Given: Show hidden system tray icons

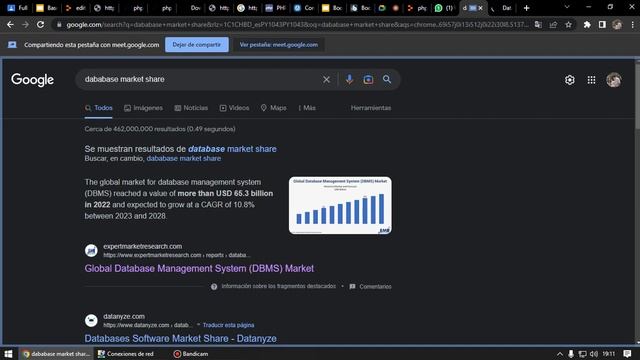Looking at the screenshot, I should 560,354.
